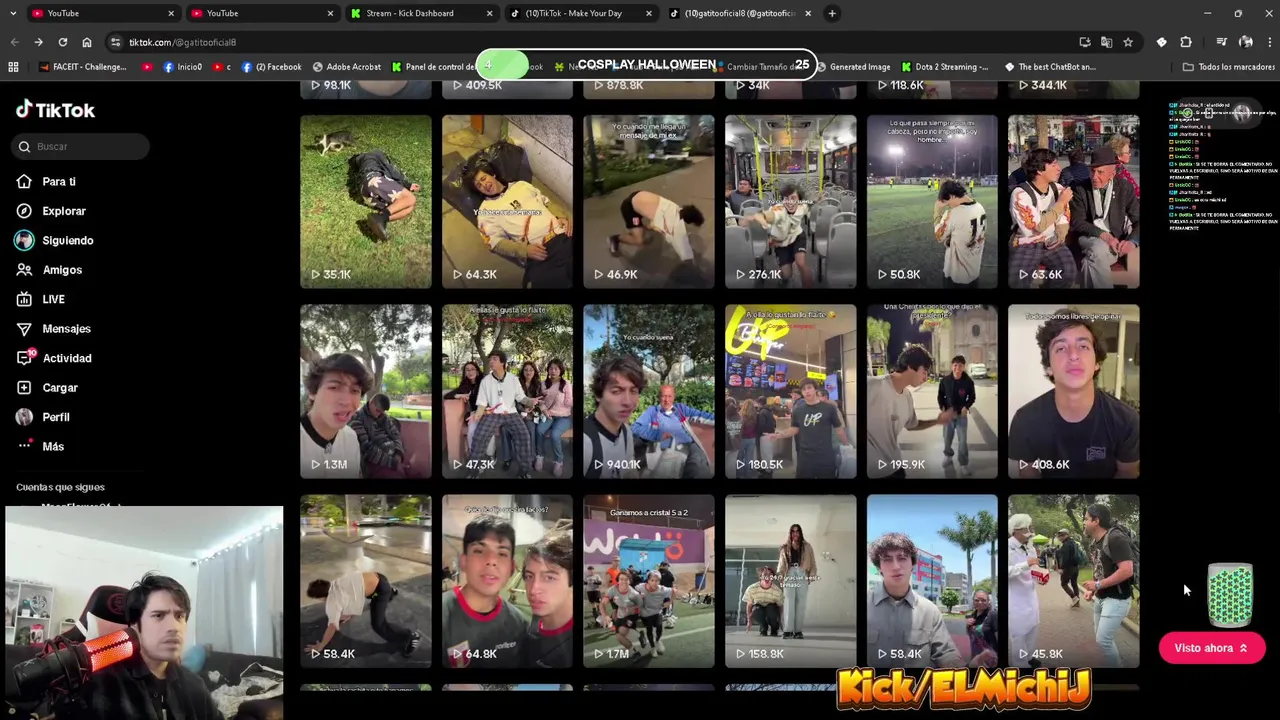1280x720 pixels.
Task: Open The best ChatBot bookmark
Action: tap(1050, 67)
